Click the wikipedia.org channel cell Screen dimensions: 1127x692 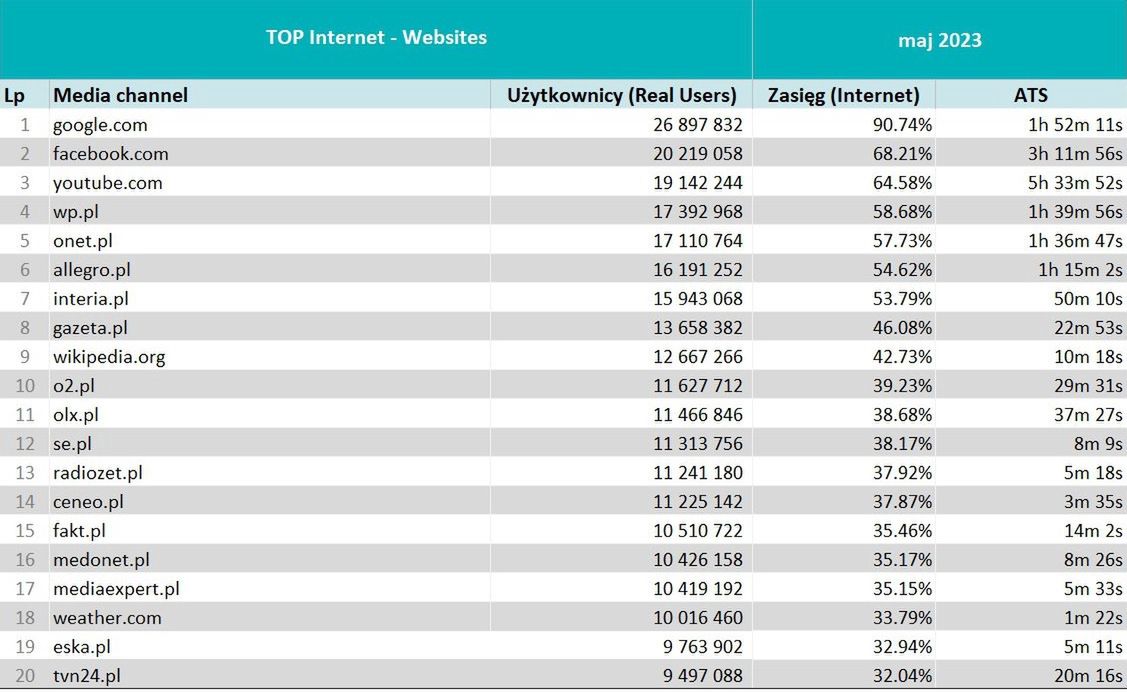[x=109, y=357]
